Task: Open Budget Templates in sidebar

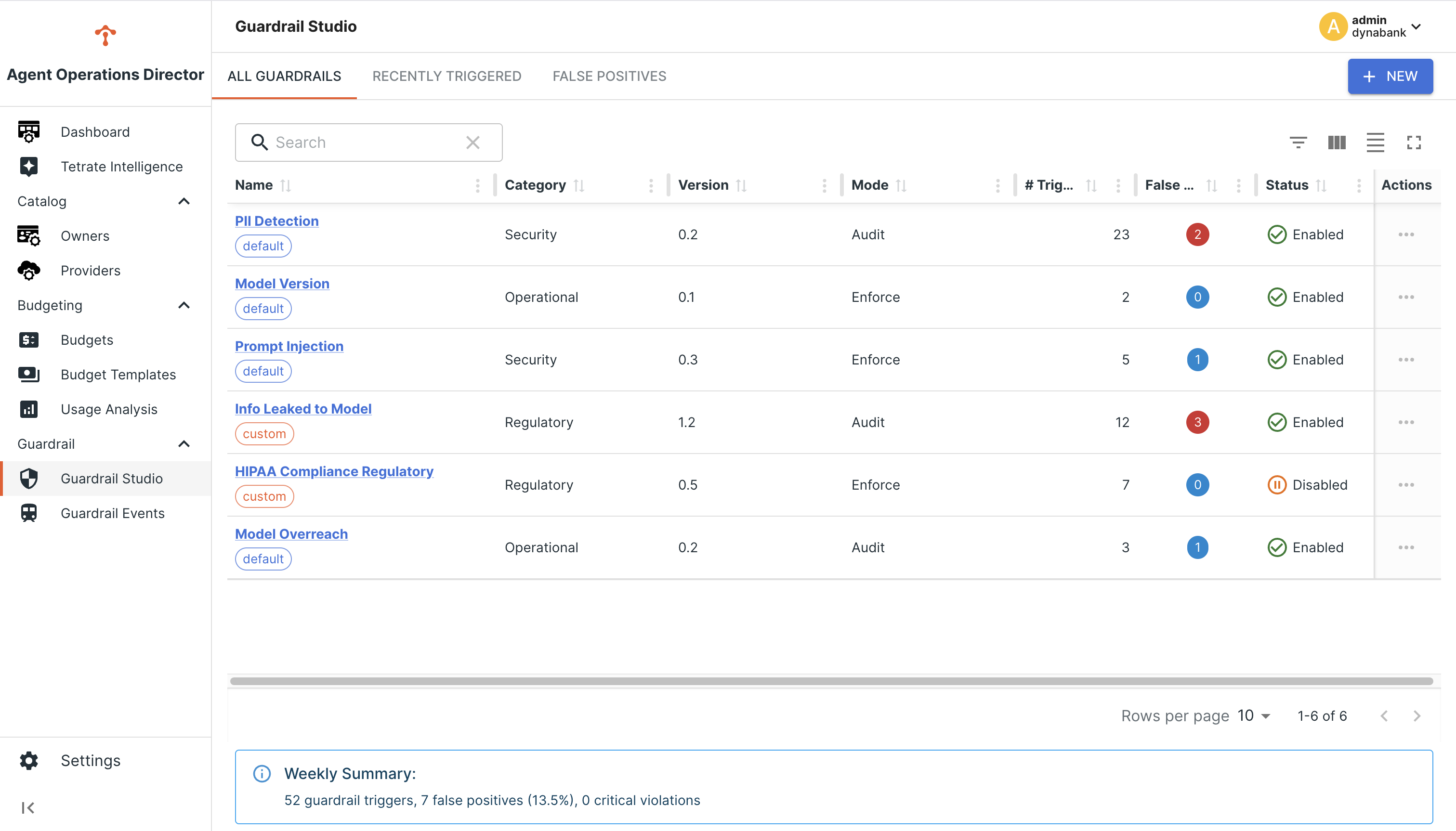Action: (x=105, y=375)
